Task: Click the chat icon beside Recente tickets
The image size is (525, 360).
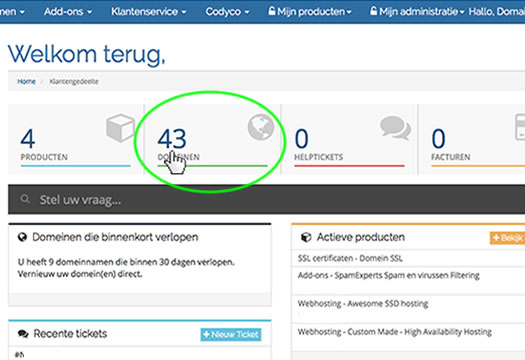Action: pos(23,334)
